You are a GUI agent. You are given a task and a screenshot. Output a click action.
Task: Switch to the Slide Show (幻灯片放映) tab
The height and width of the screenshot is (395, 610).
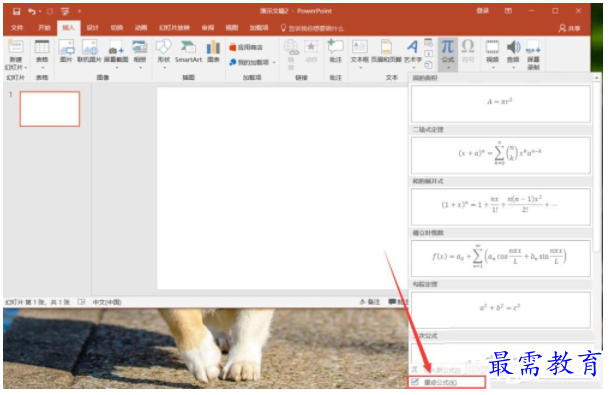coord(174,28)
